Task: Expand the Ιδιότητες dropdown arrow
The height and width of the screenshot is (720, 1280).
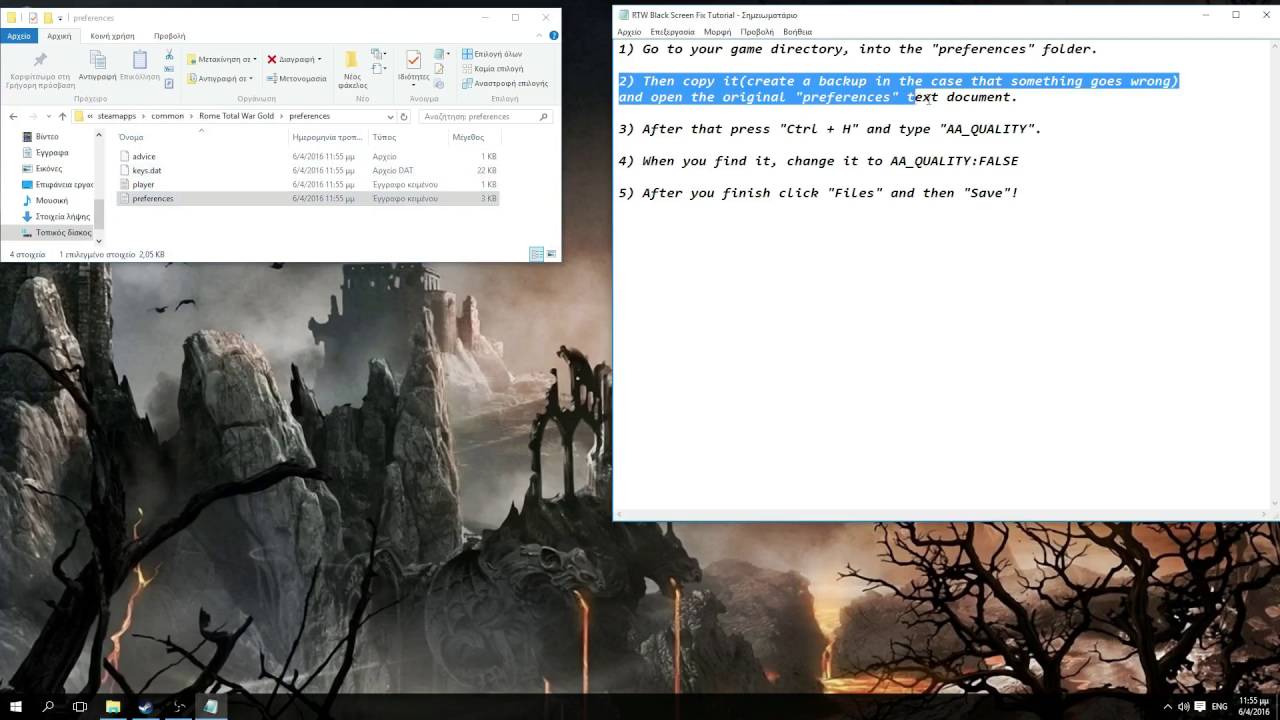Action: [413, 84]
